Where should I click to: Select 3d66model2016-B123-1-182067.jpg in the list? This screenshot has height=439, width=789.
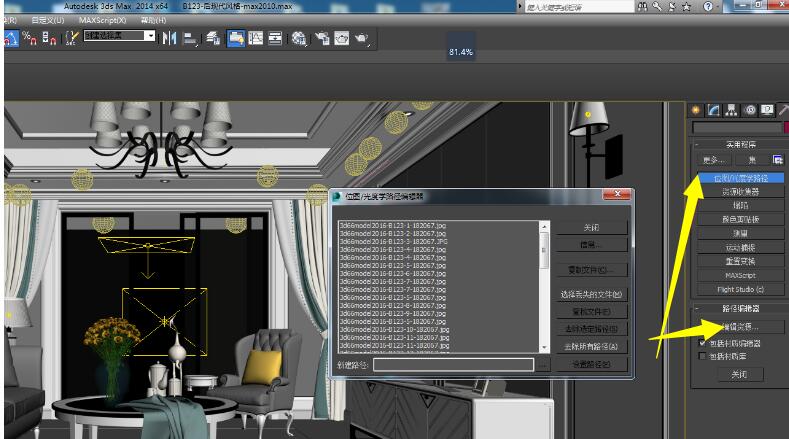[393, 226]
